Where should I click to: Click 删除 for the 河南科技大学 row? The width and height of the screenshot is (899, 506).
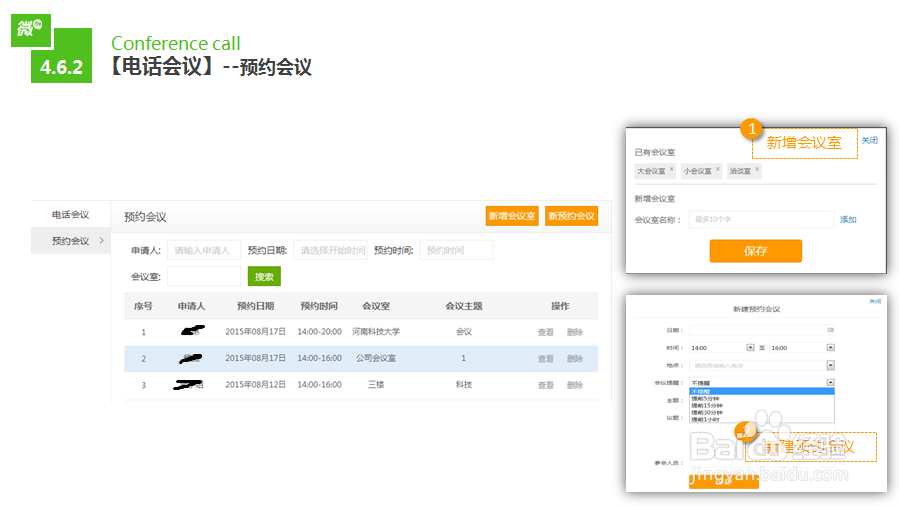[x=574, y=332]
